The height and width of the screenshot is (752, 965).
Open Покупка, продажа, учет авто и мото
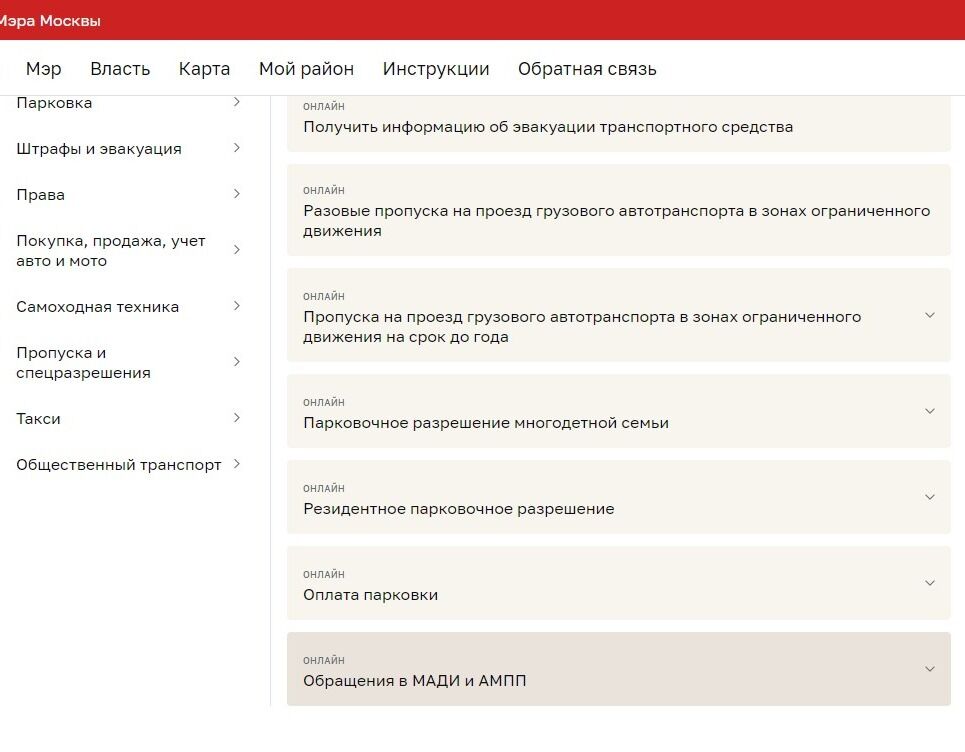(111, 250)
